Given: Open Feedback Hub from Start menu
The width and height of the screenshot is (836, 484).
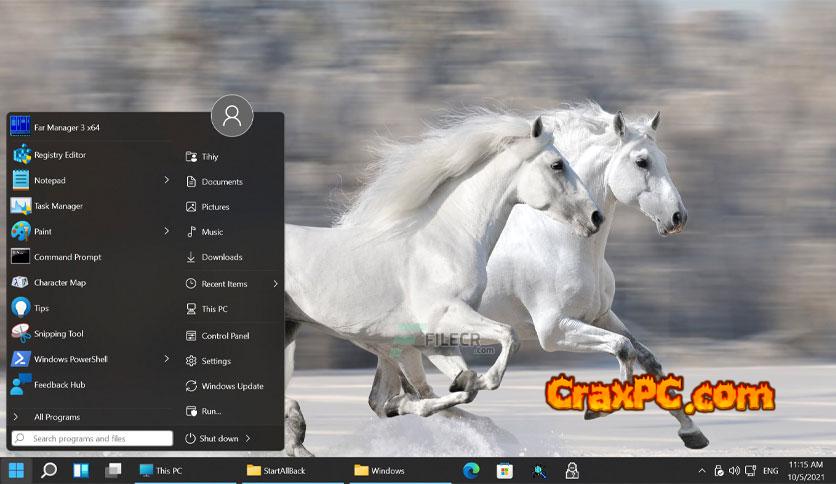Looking at the screenshot, I should point(60,385).
